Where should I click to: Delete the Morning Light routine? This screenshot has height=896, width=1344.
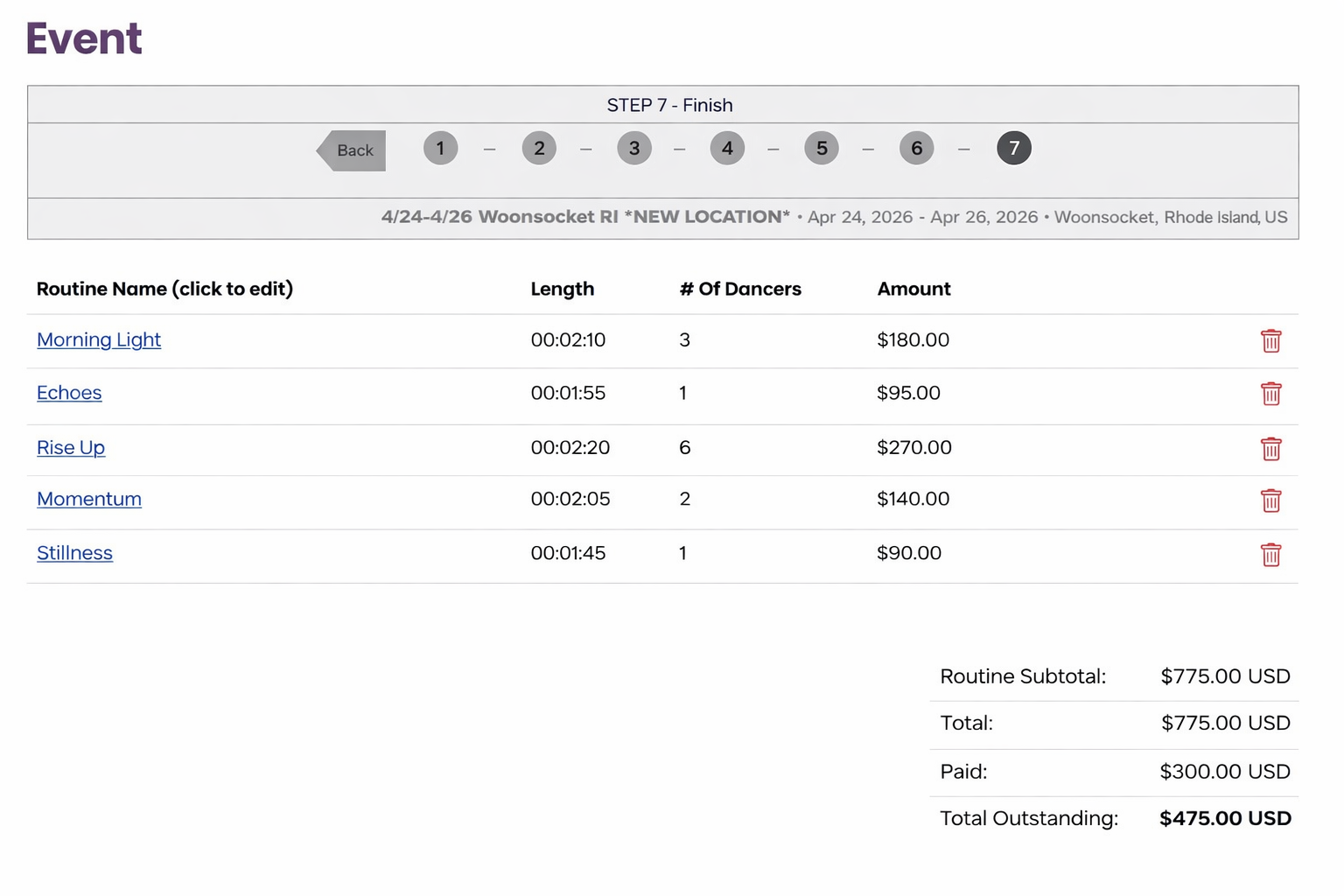pos(1270,340)
